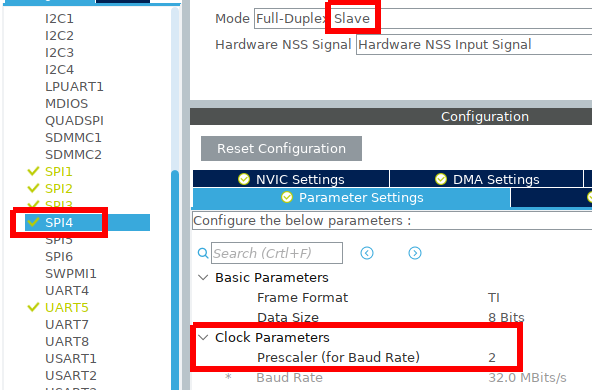The height and width of the screenshot is (390, 592).
Task: Switch to the DMA Settings tab
Action: click(x=486, y=179)
